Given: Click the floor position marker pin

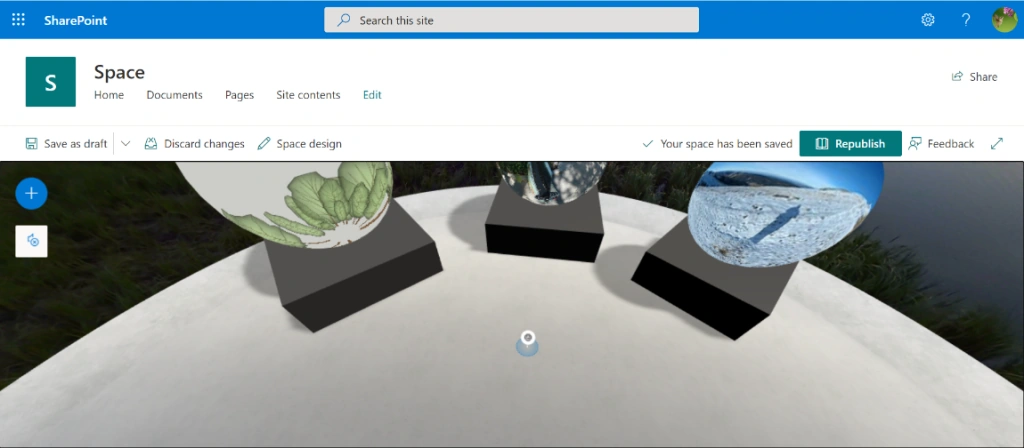Looking at the screenshot, I should (x=528, y=342).
